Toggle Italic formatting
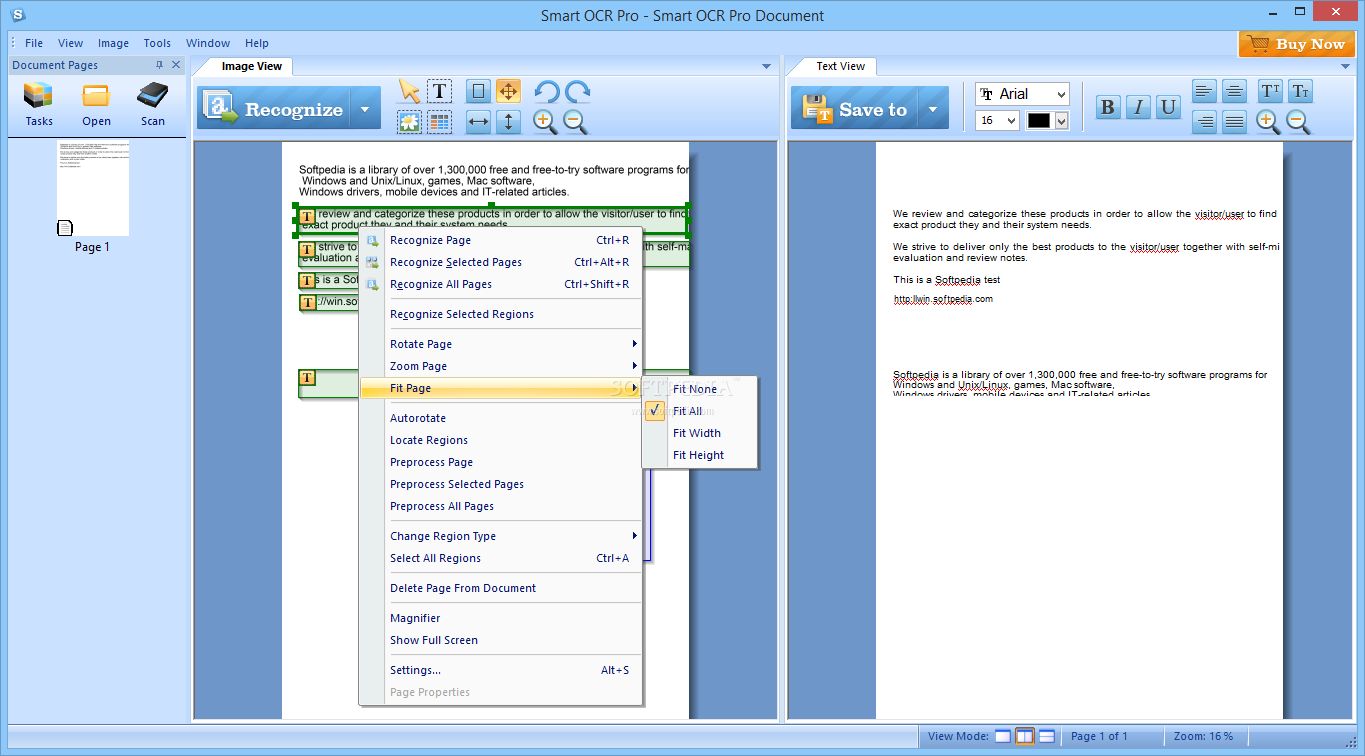 (1138, 107)
